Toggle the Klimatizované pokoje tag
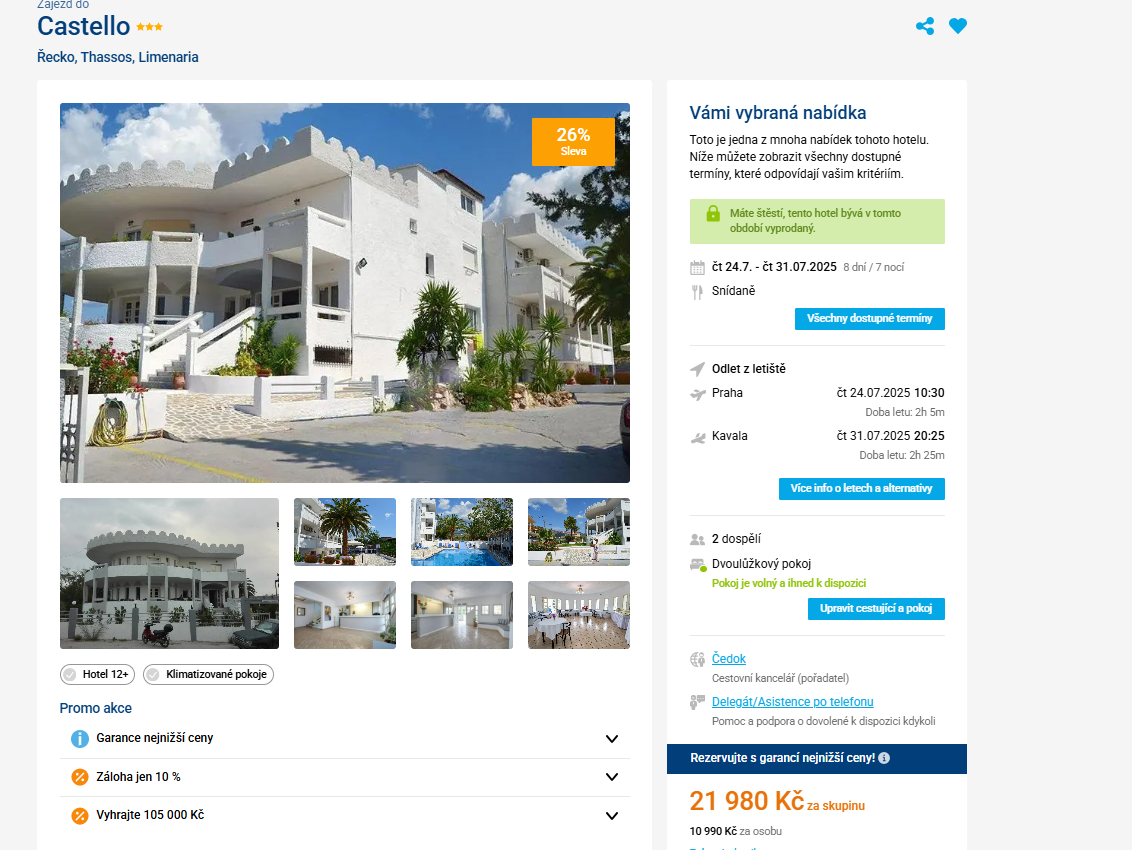Viewport: 1132px width, 850px height. tap(208, 674)
